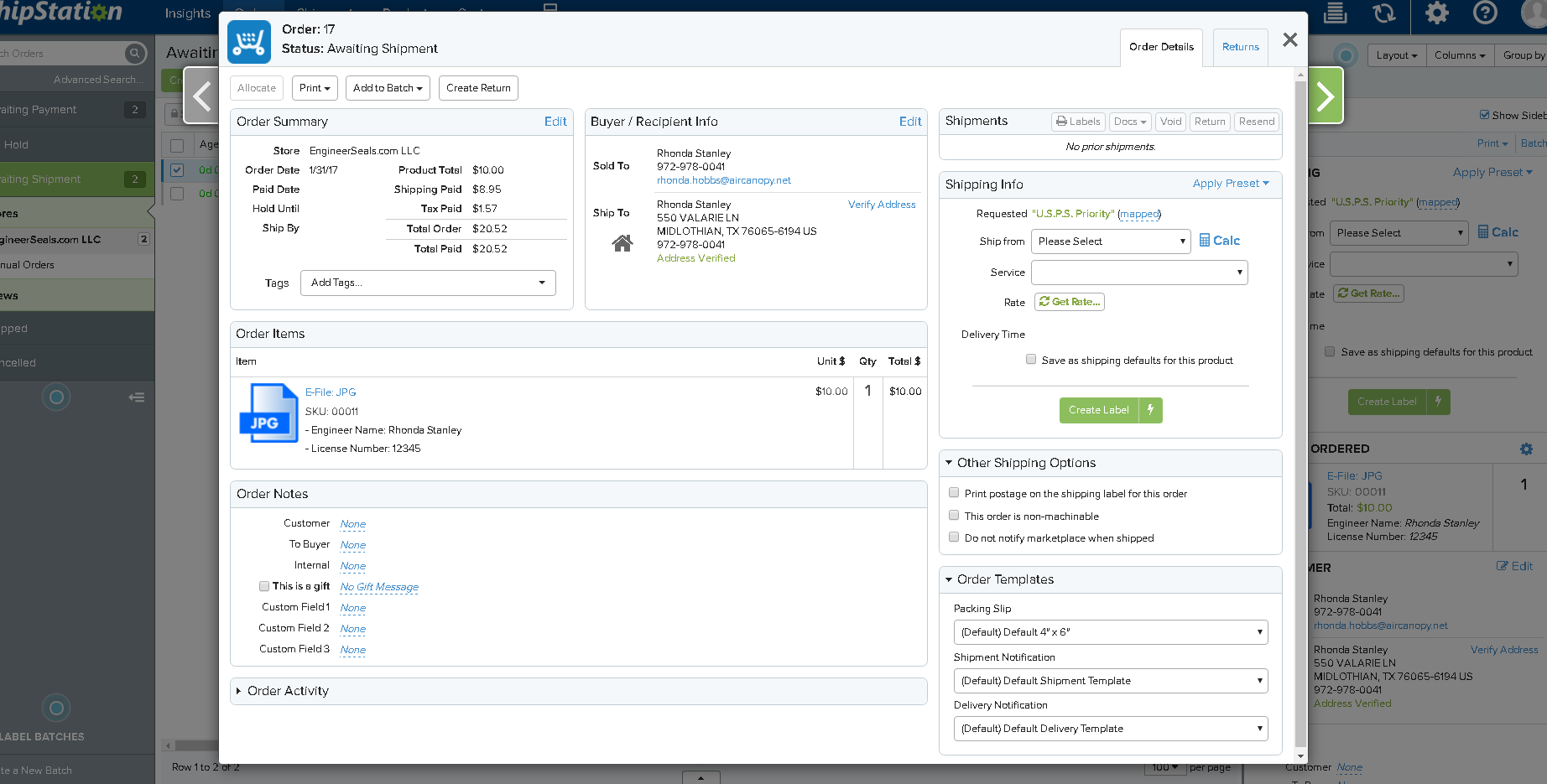The image size is (1547, 784).
Task: Open the help question mark icon
Action: 1485,13
